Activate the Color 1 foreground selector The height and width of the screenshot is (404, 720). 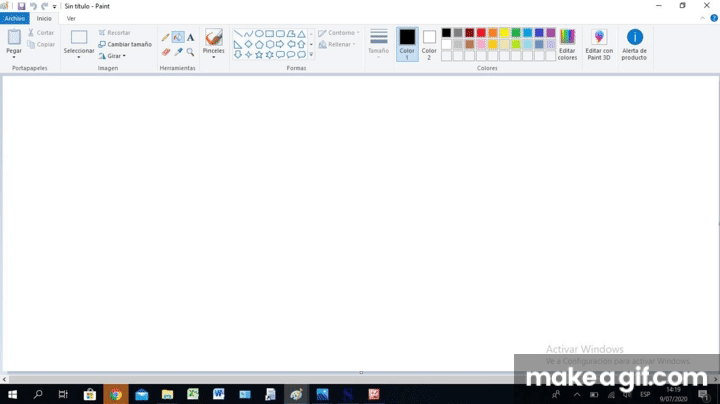(407, 44)
